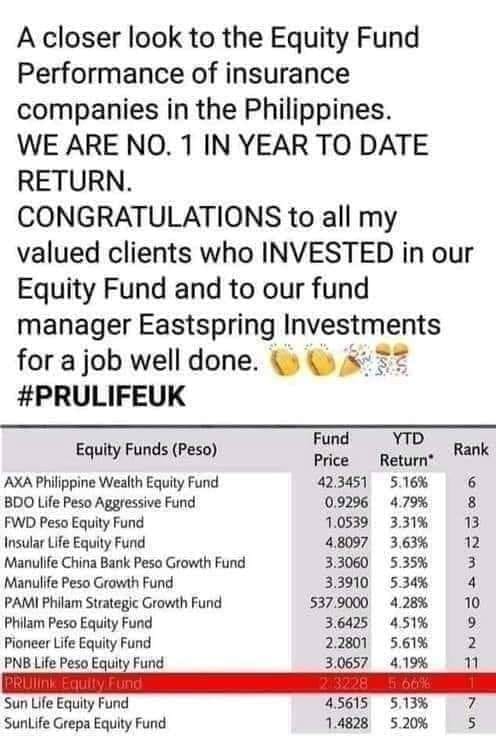Viewport: 496px width, 750px height.
Task: Select the highlighted PRUlink Equity Fund row
Action: pyautogui.click(x=248, y=683)
